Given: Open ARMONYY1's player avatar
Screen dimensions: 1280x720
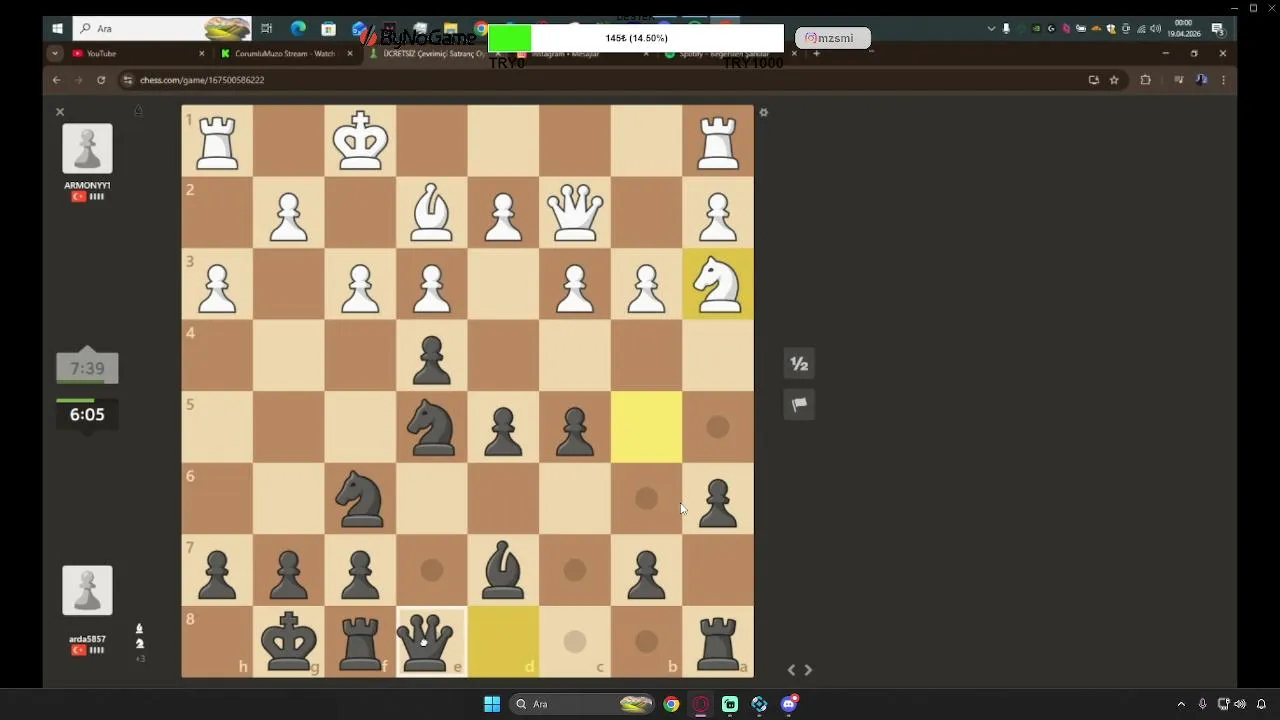Looking at the screenshot, I should tap(87, 149).
